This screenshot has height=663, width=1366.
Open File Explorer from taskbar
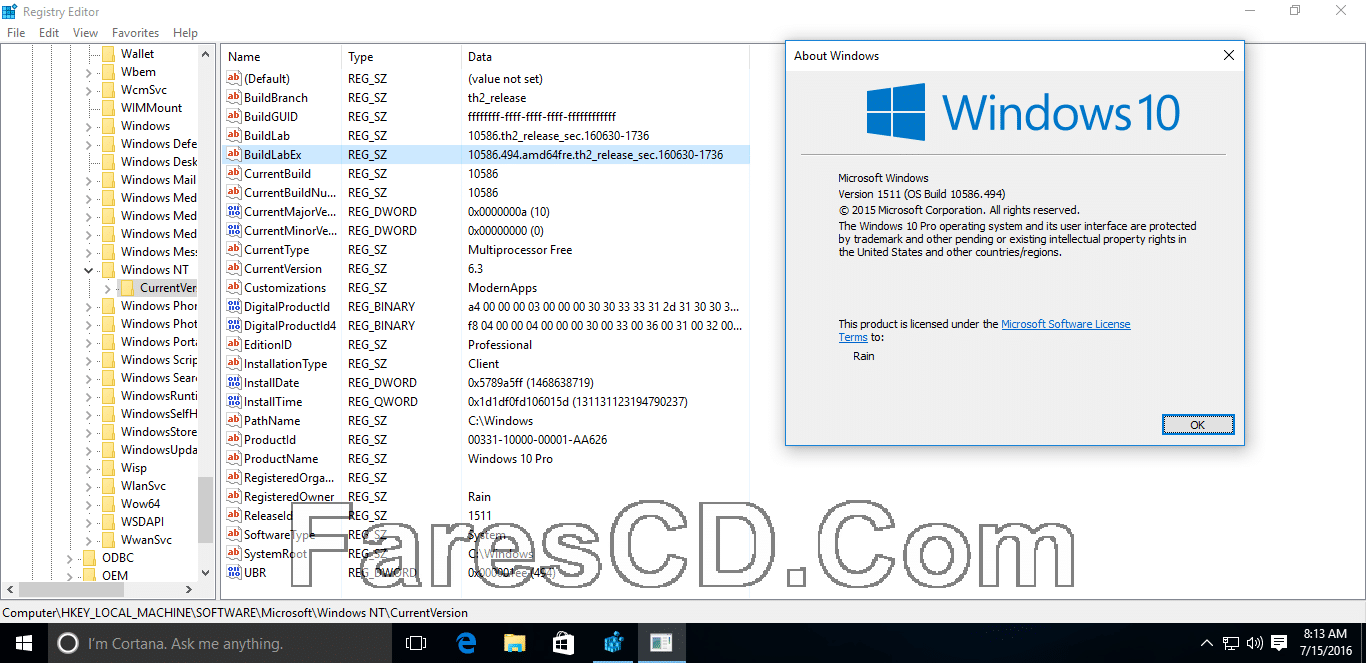coord(514,643)
